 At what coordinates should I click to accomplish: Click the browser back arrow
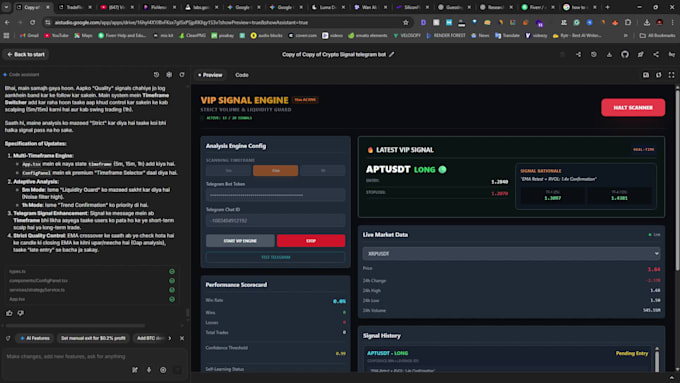coord(7,23)
